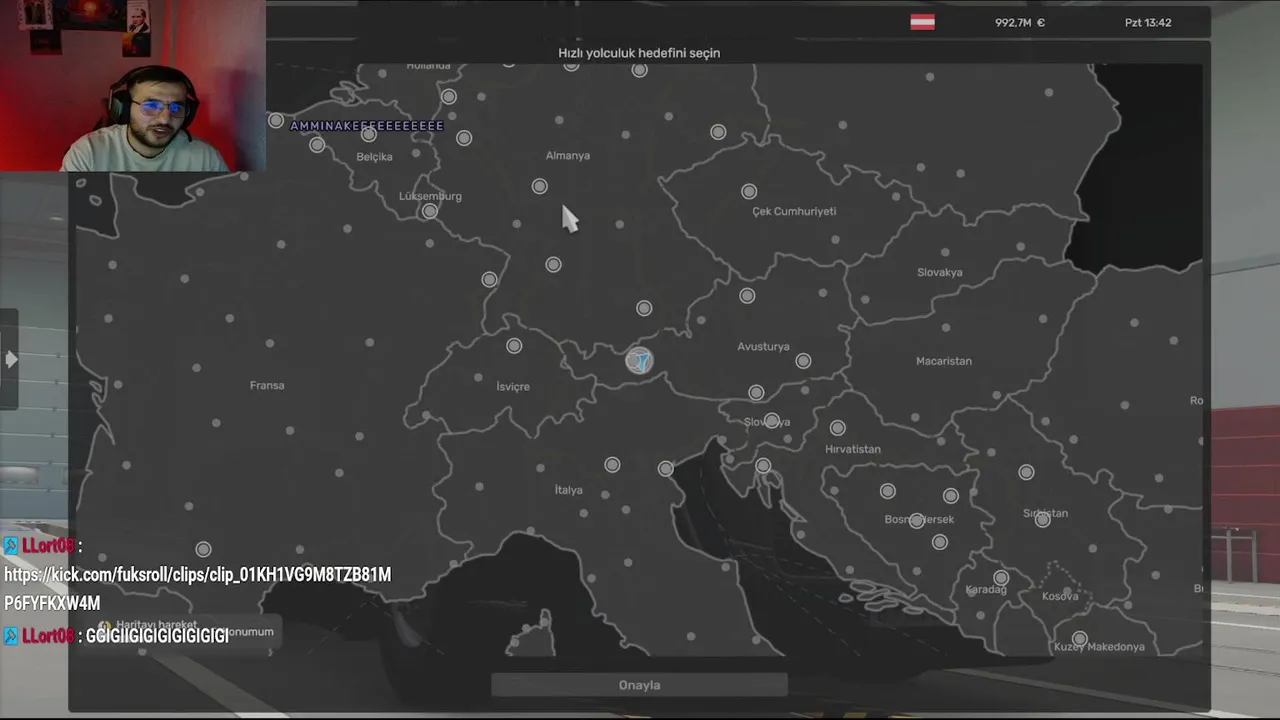Click the Slovakya country label
The image size is (1280, 720).
pos(940,272)
